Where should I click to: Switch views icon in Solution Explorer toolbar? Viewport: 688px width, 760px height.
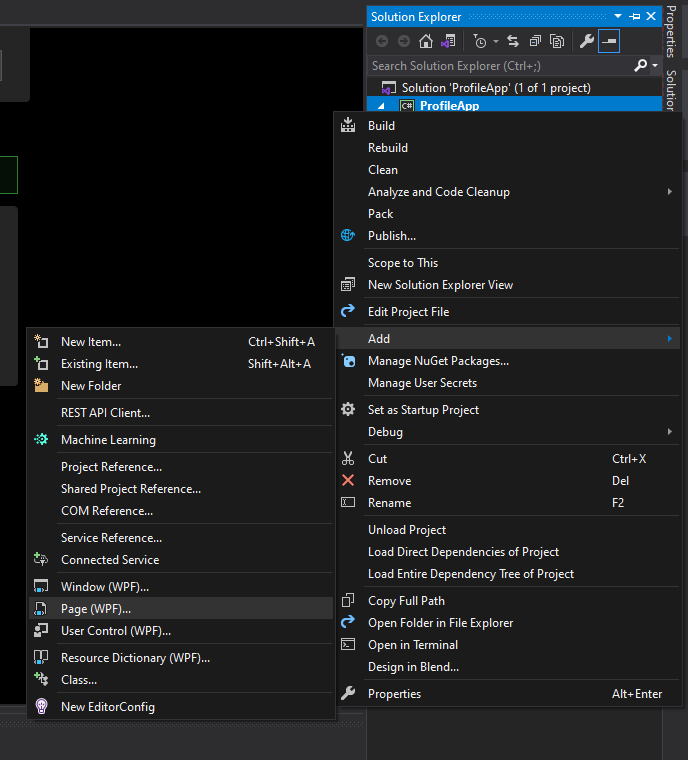(448, 41)
